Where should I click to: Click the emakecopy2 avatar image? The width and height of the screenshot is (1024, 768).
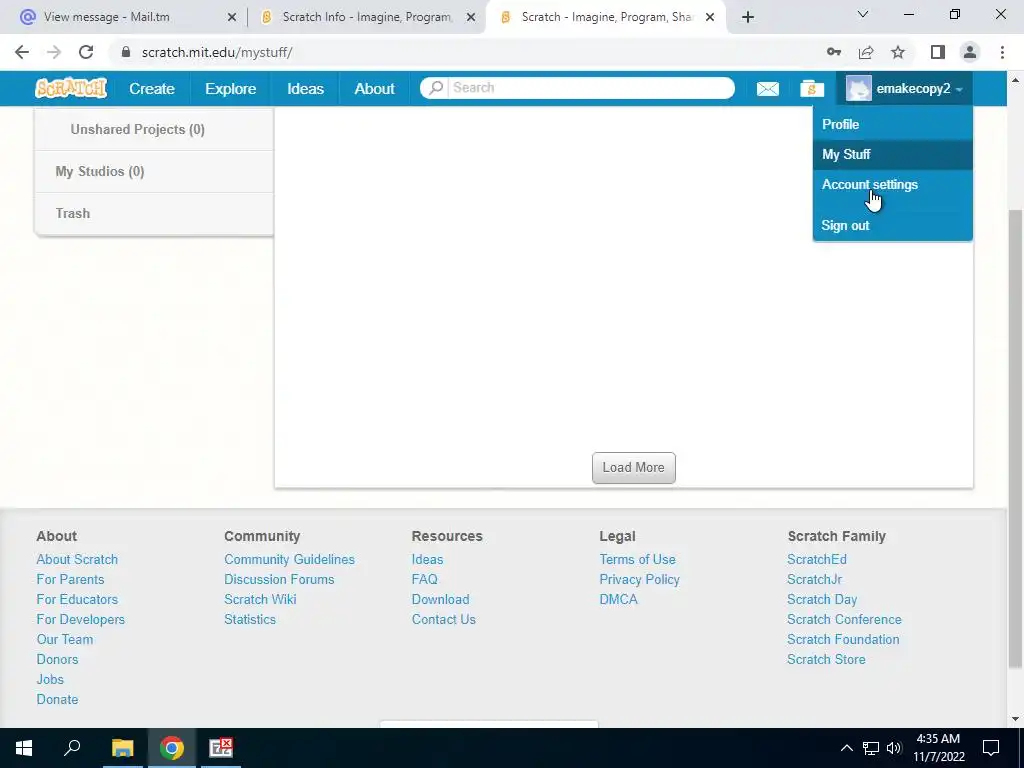coord(858,88)
